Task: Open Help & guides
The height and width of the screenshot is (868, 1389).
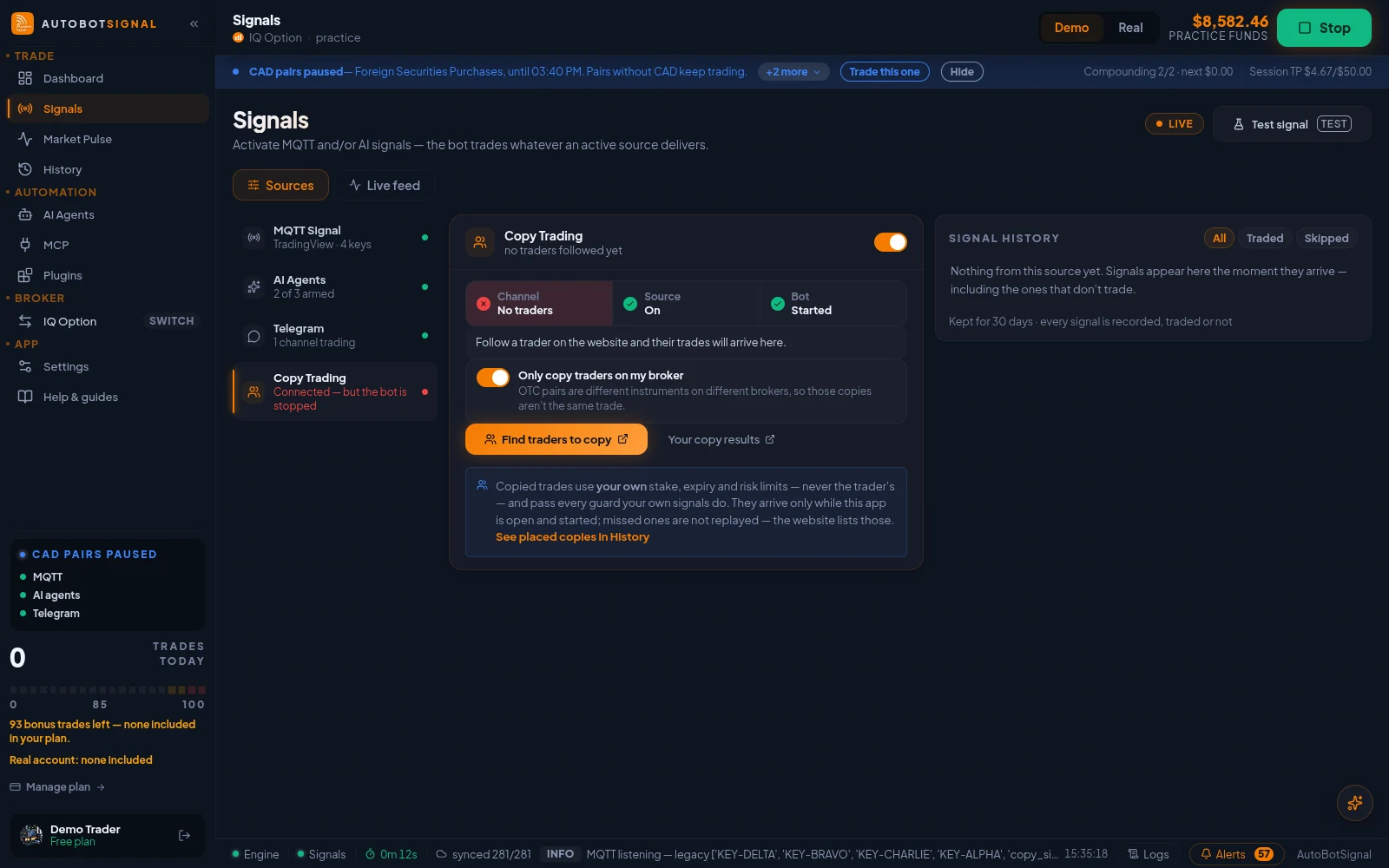Action: (x=108, y=397)
